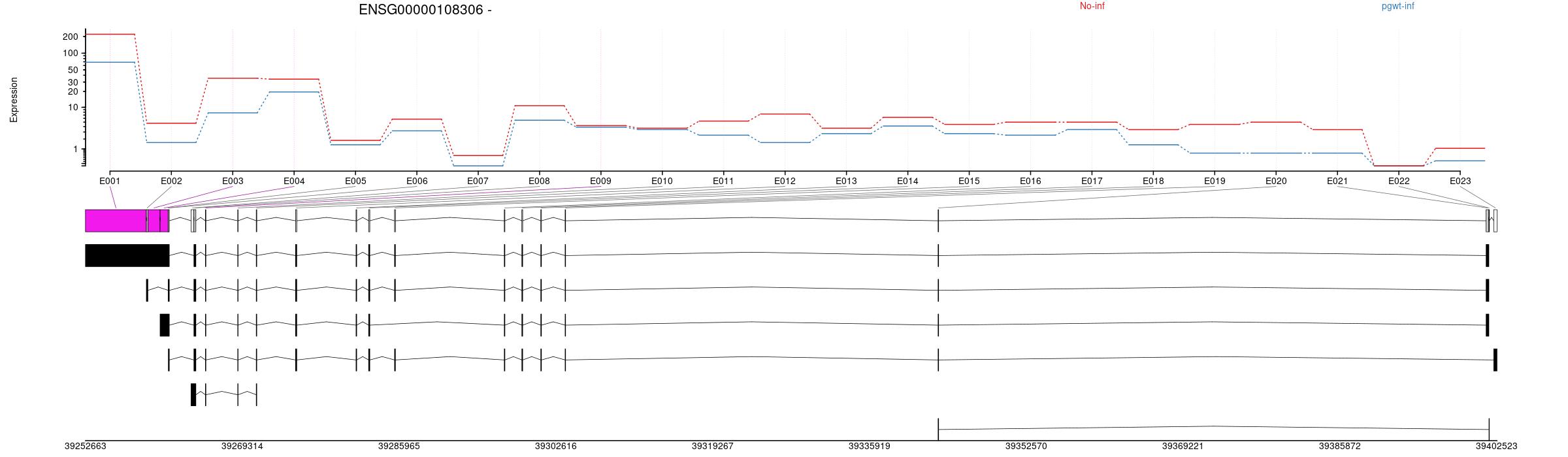Click genomic coordinate 39369221
This screenshot has width=1568, height=457.
point(1183,447)
